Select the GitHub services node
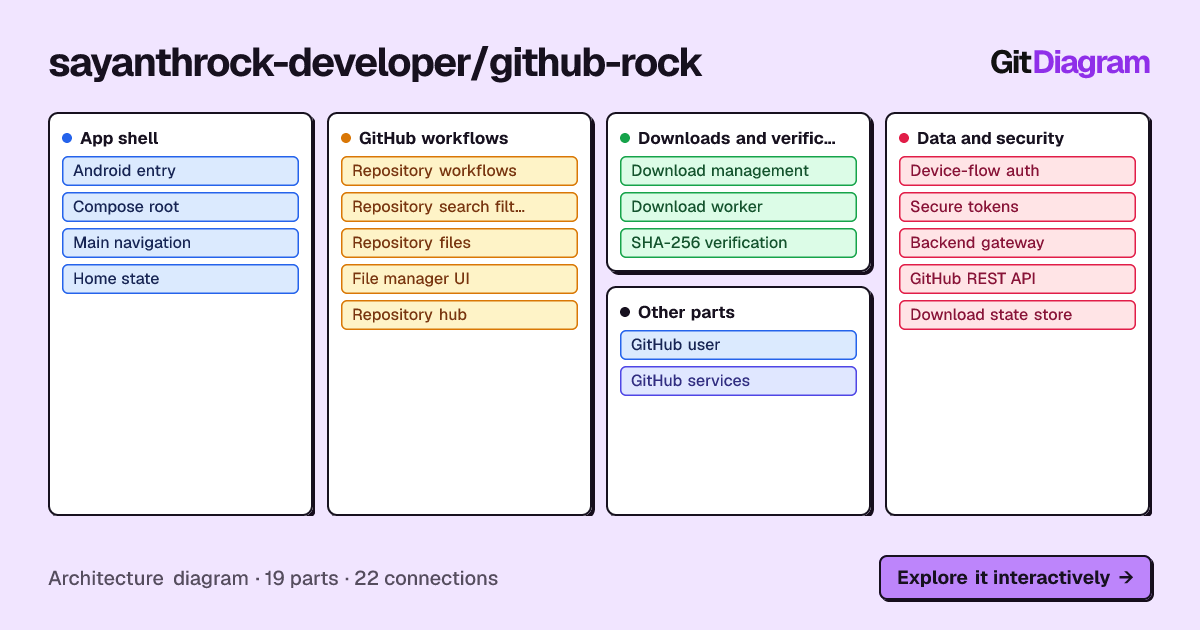Image resolution: width=1200 pixels, height=630 pixels. tap(738, 381)
